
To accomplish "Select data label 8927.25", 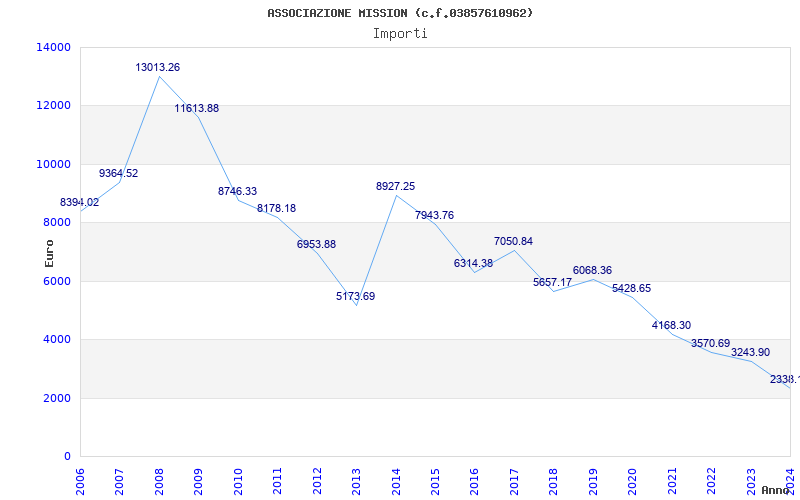I will 395,186.
